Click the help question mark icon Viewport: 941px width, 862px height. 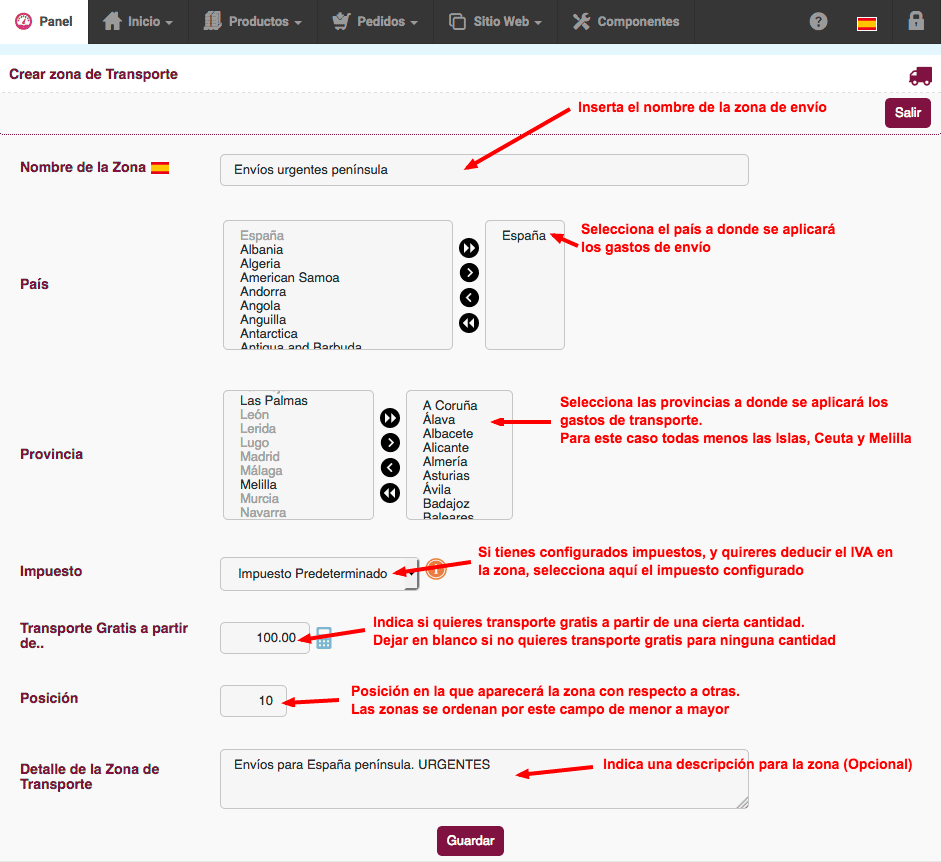pos(818,21)
